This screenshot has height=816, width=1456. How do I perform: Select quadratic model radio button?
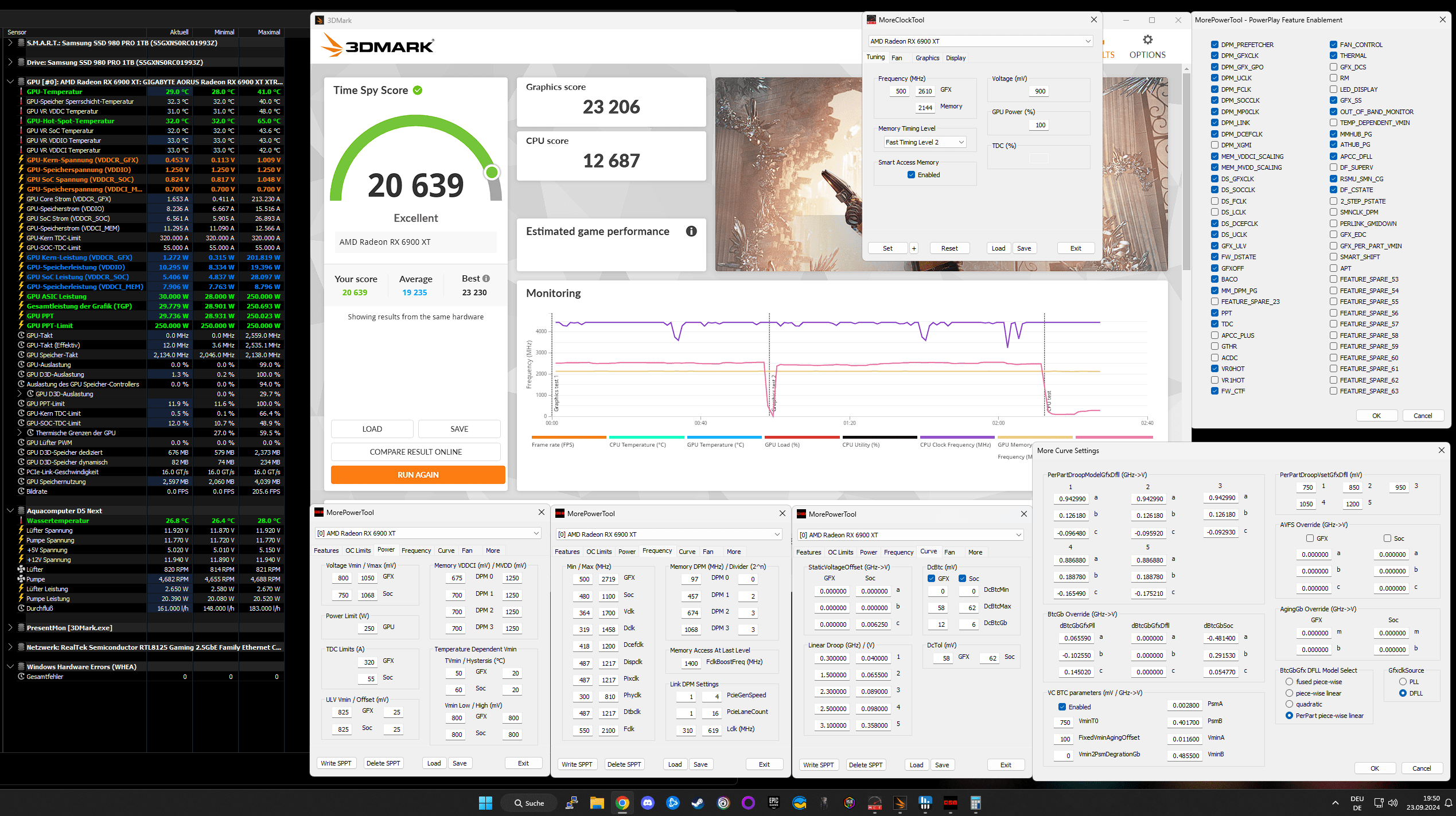(x=1289, y=704)
